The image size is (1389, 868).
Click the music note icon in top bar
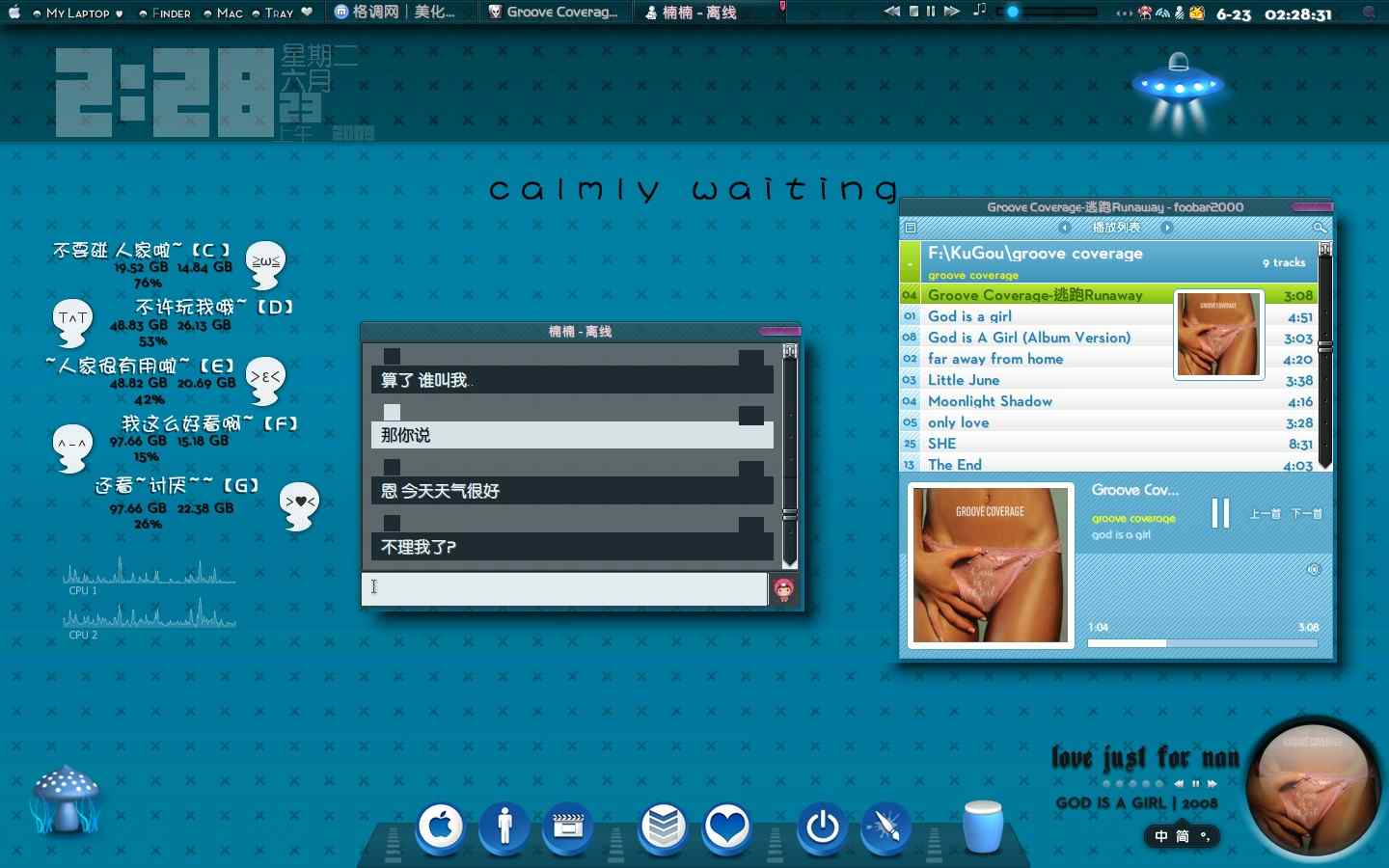pyautogui.click(x=980, y=11)
